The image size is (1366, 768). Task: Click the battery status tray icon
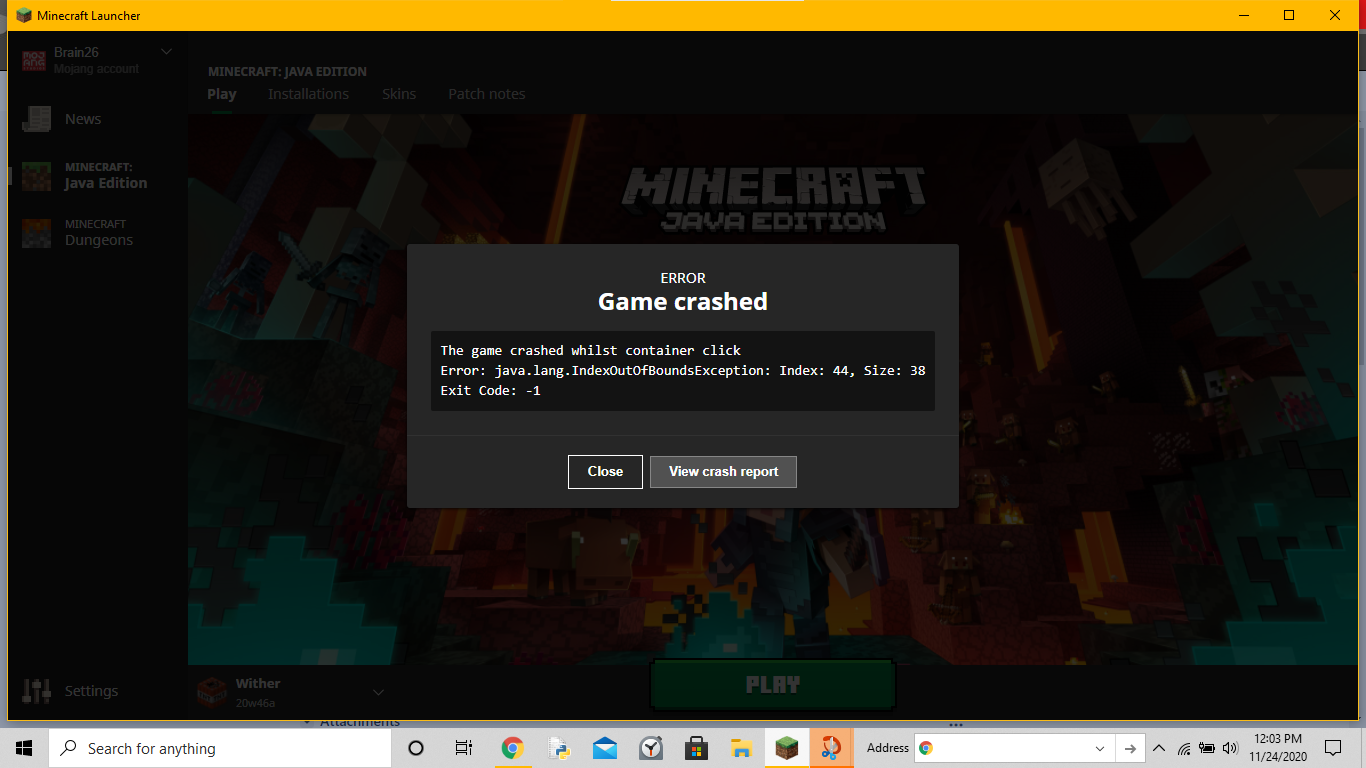pos(1207,748)
